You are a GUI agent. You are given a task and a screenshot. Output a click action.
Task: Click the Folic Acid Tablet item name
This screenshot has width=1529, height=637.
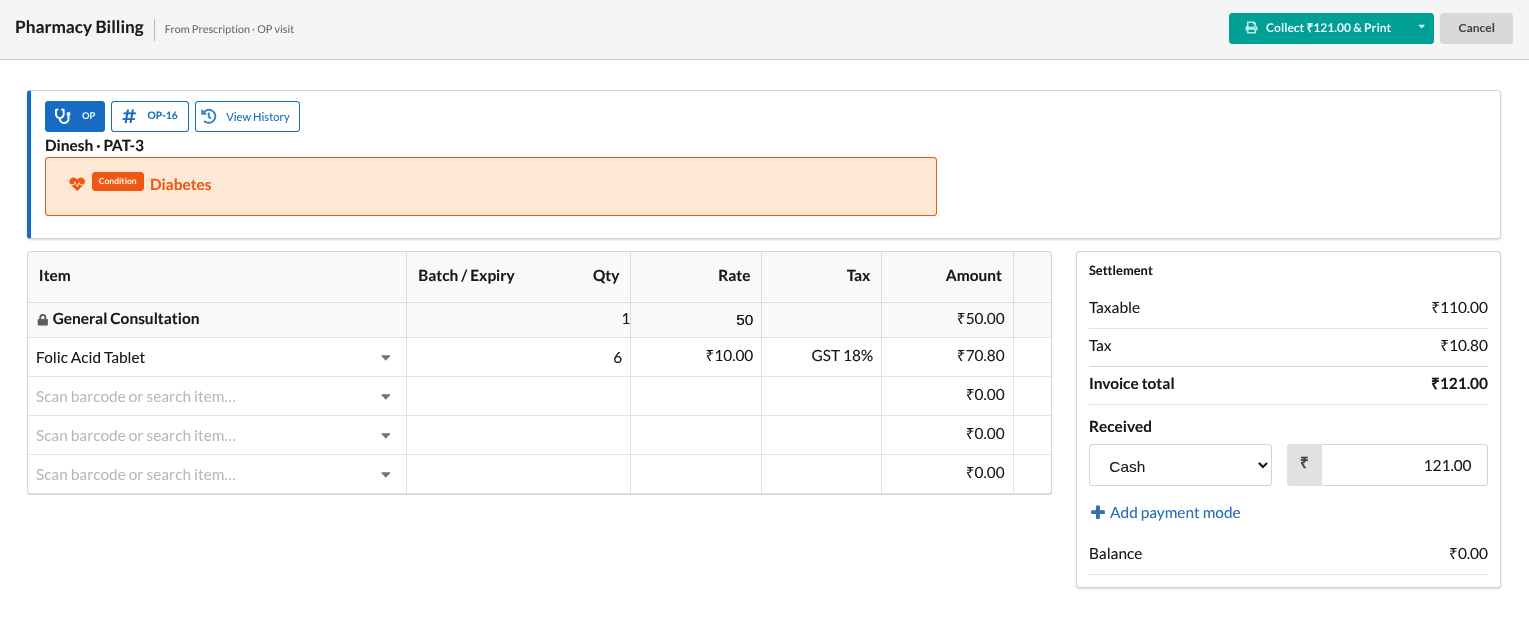click(x=91, y=357)
